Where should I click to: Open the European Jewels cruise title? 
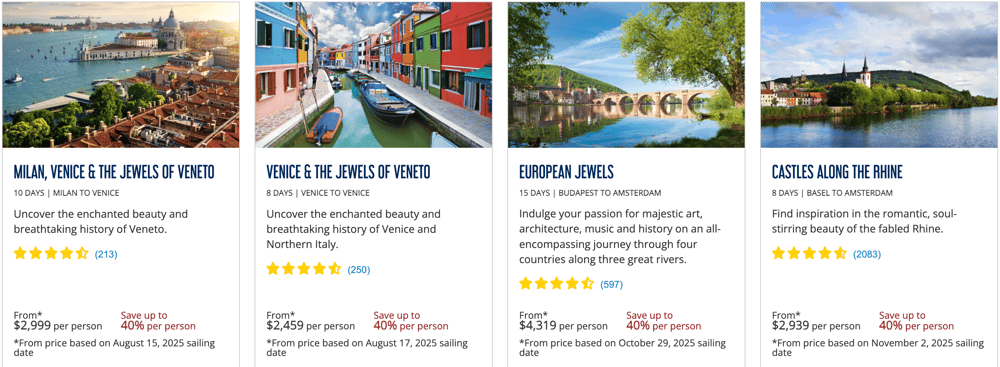(x=566, y=172)
